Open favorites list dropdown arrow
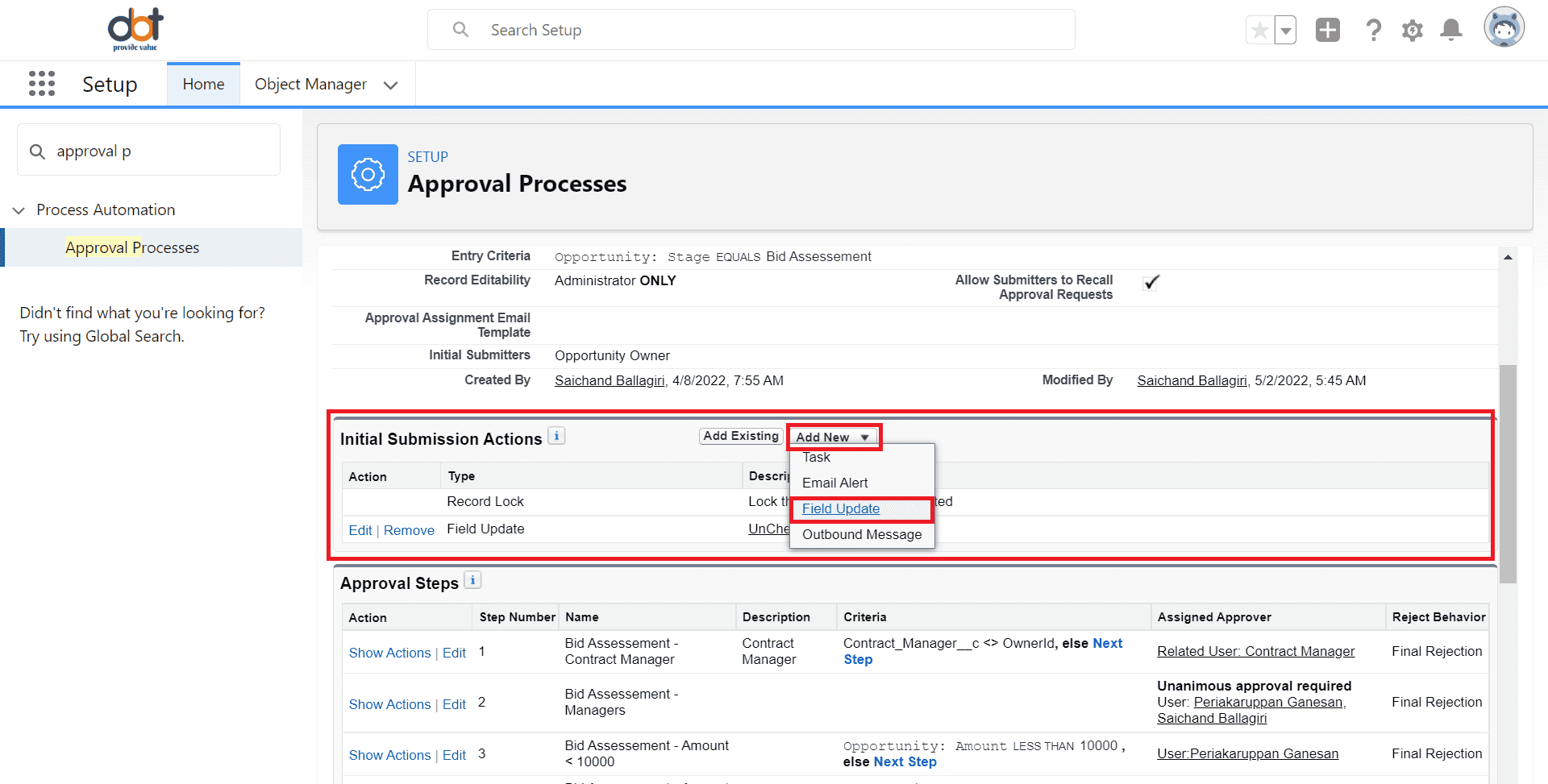 coord(1285,31)
